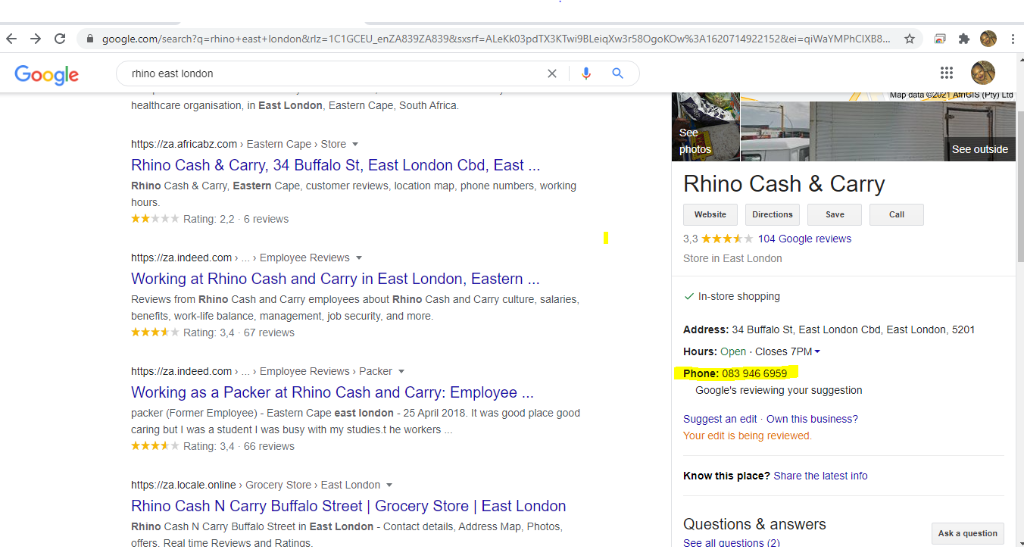Expand africabz result options arrow
1024x547 pixels.
click(x=355, y=144)
